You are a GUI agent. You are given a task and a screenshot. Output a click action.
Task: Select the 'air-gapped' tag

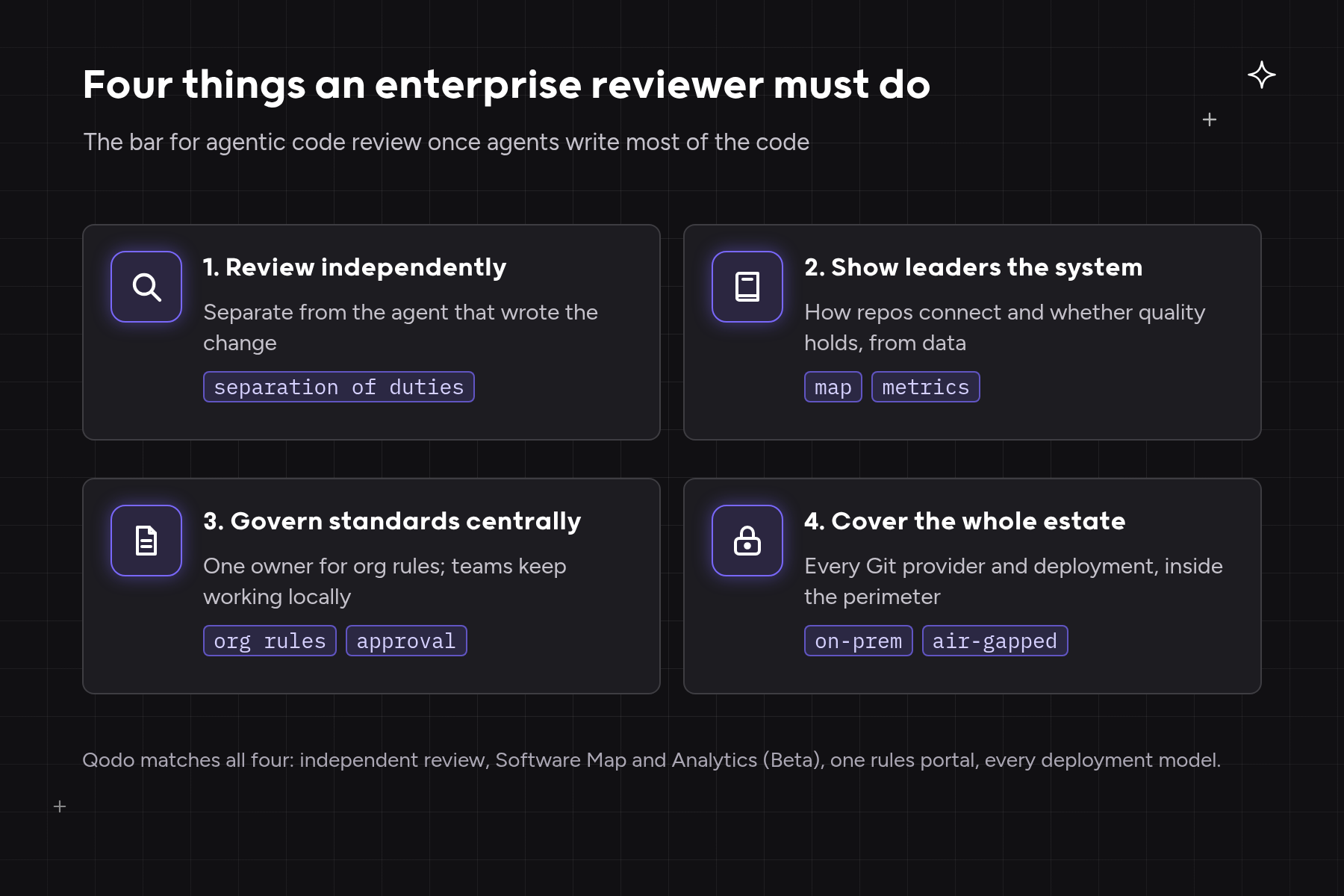pos(995,641)
